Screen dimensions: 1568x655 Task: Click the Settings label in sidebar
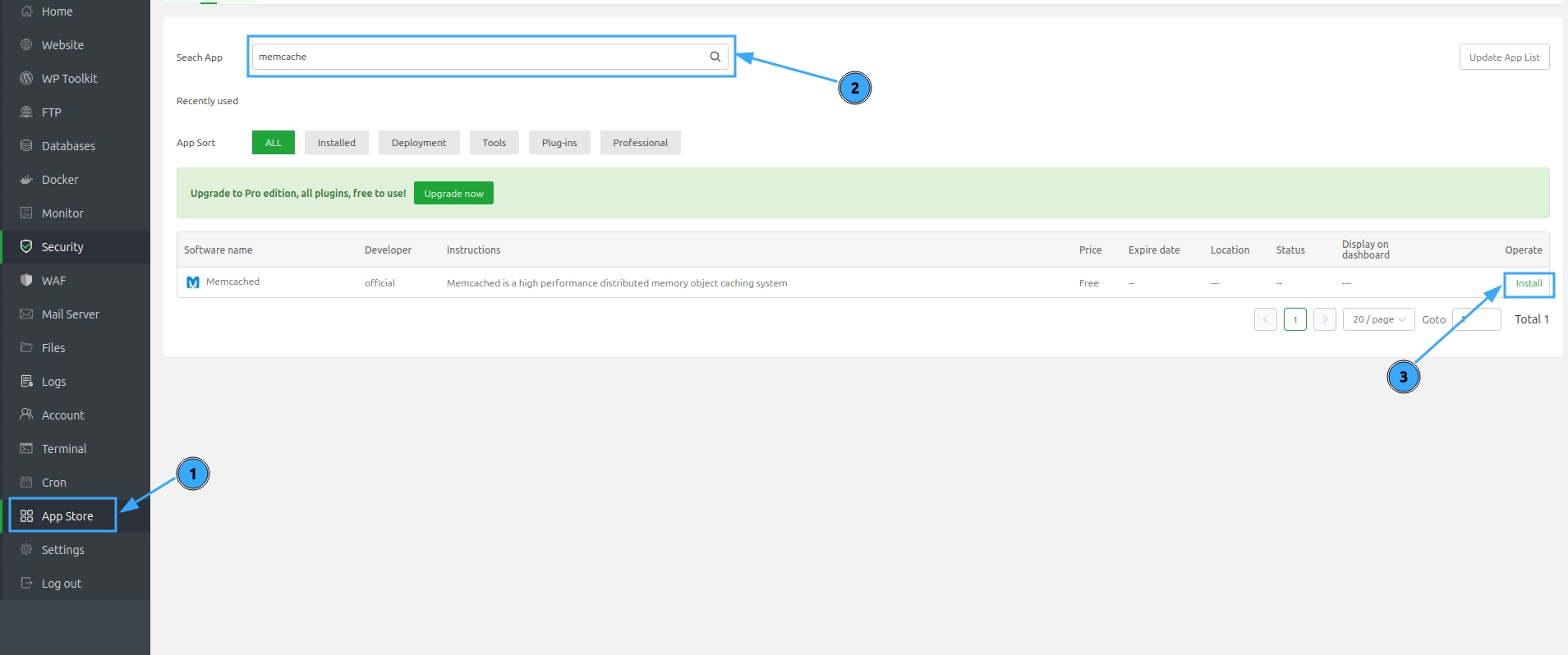63,550
